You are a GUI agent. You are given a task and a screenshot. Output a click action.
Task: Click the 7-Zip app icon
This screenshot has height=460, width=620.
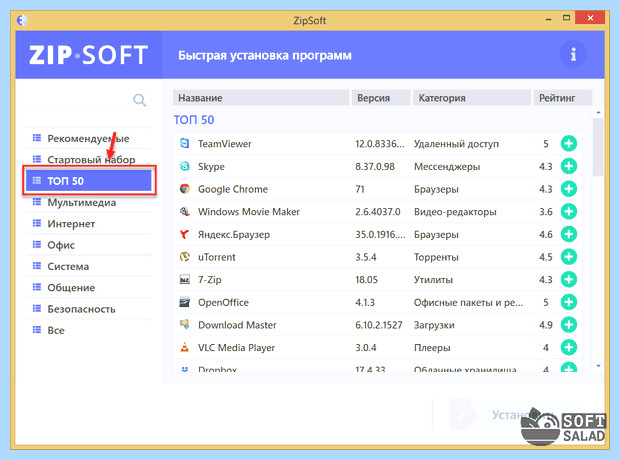tap(185, 279)
